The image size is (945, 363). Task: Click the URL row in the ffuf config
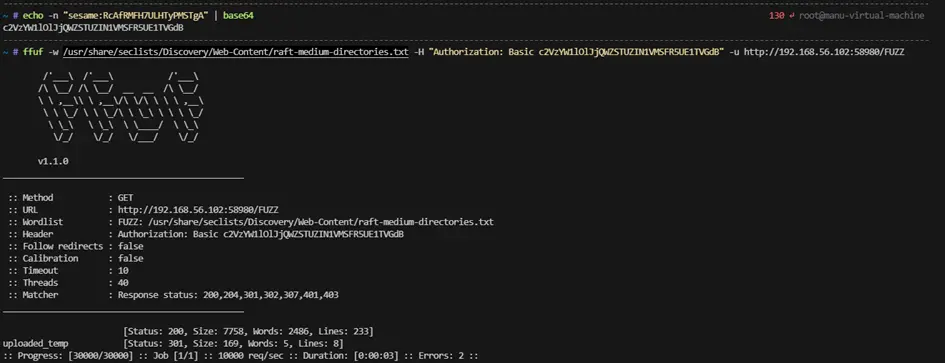143,210
